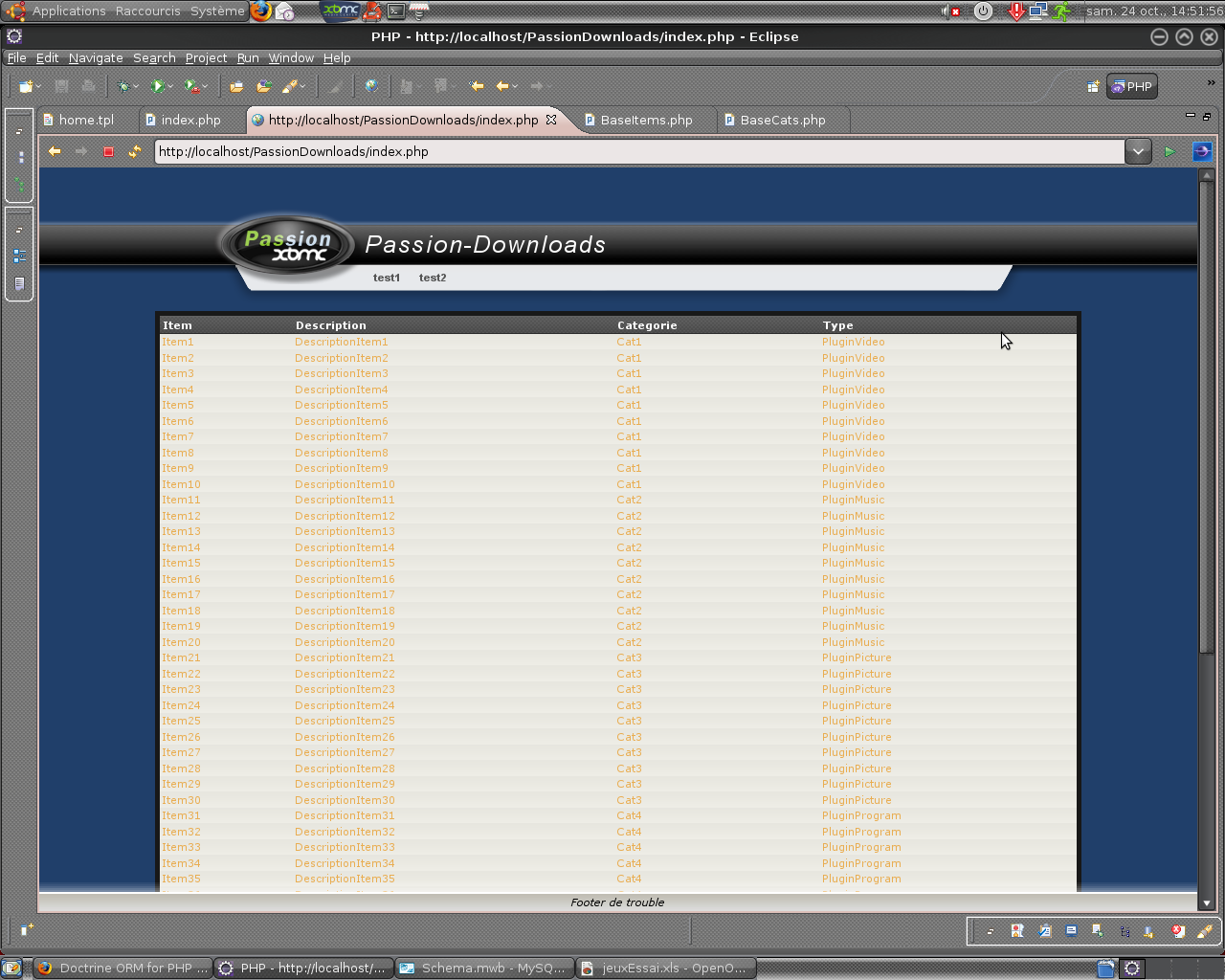Click the browser back arrow icon
Screen dimensions: 1225x980
click(x=55, y=151)
